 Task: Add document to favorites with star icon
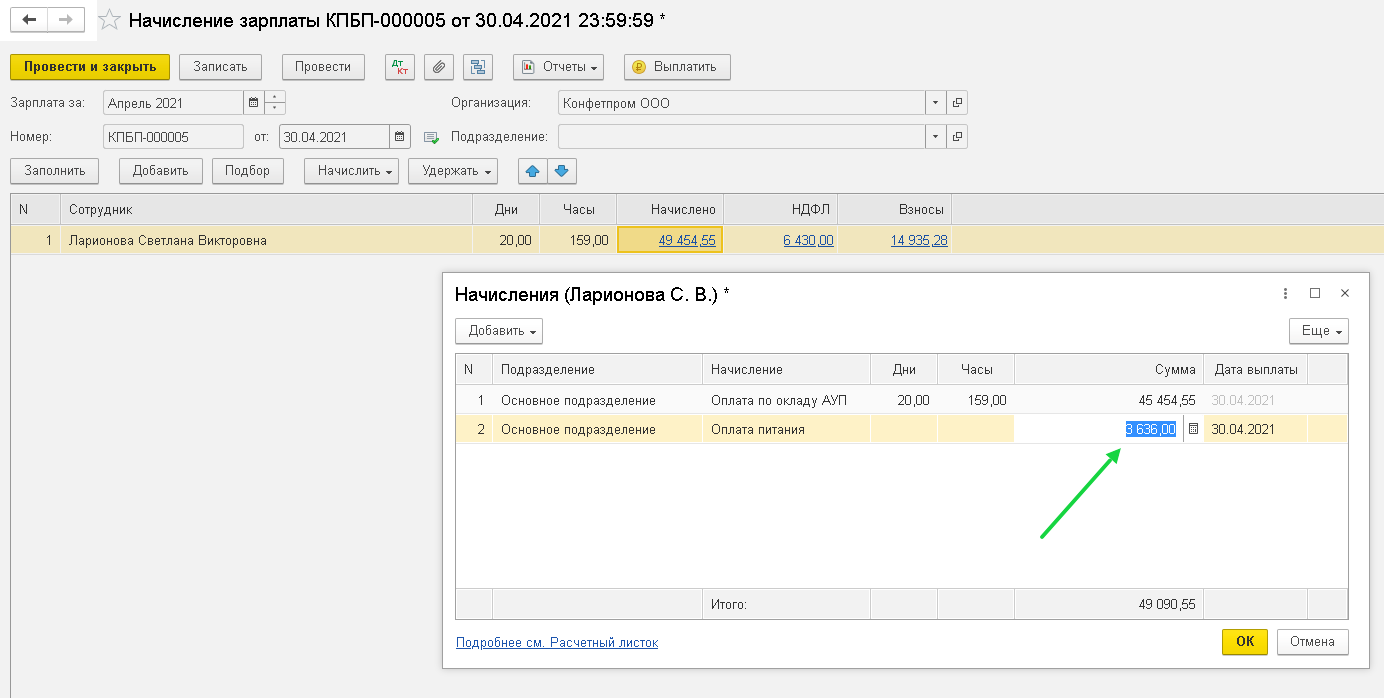(x=110, y=20)
